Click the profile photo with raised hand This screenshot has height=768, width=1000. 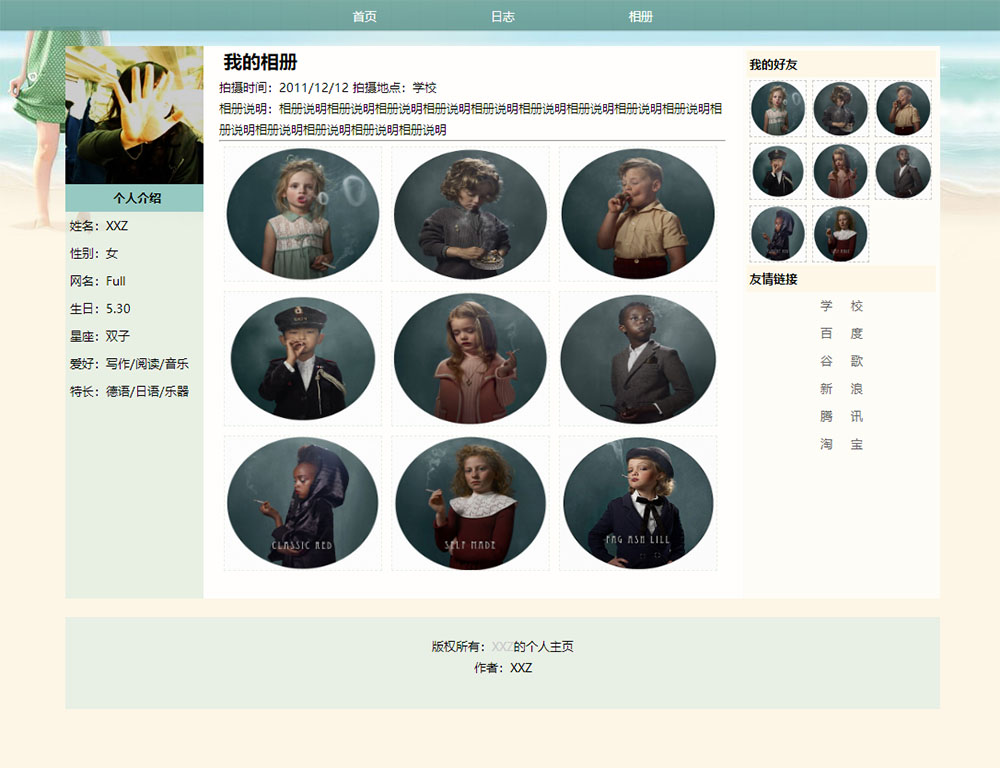click(135, 115)
